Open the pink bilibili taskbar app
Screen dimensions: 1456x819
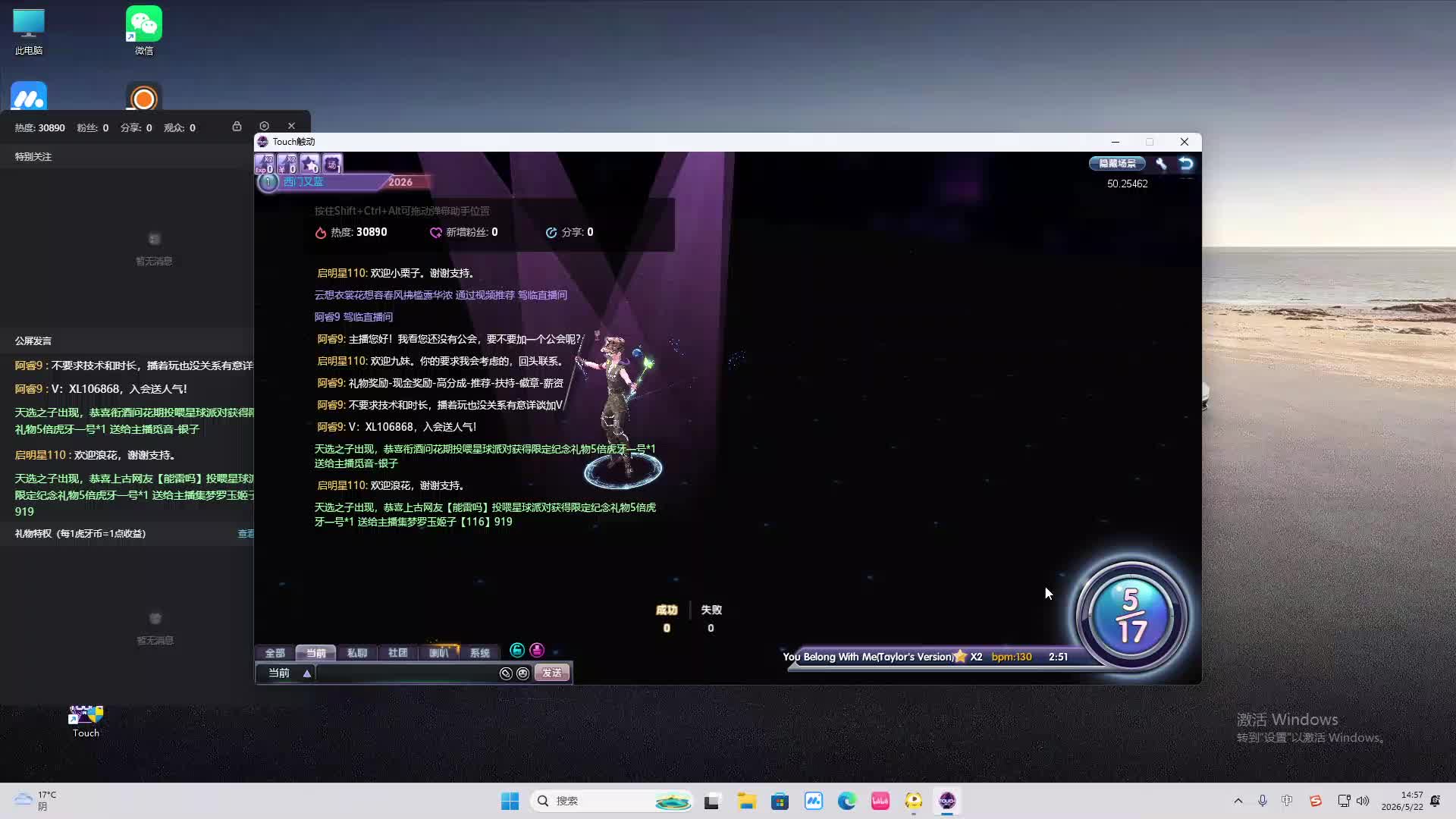880,802
